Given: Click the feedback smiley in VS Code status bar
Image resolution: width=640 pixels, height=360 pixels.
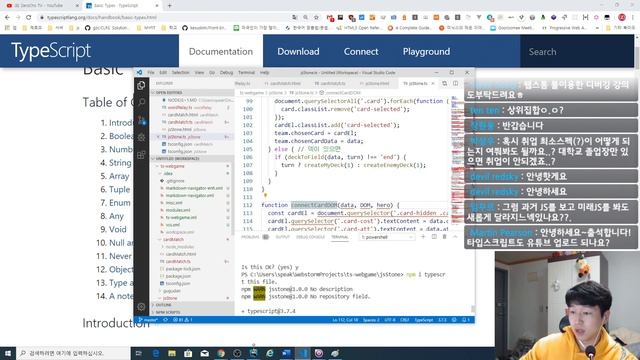Looking at the screenshot, I should click(x=454, y=320).
